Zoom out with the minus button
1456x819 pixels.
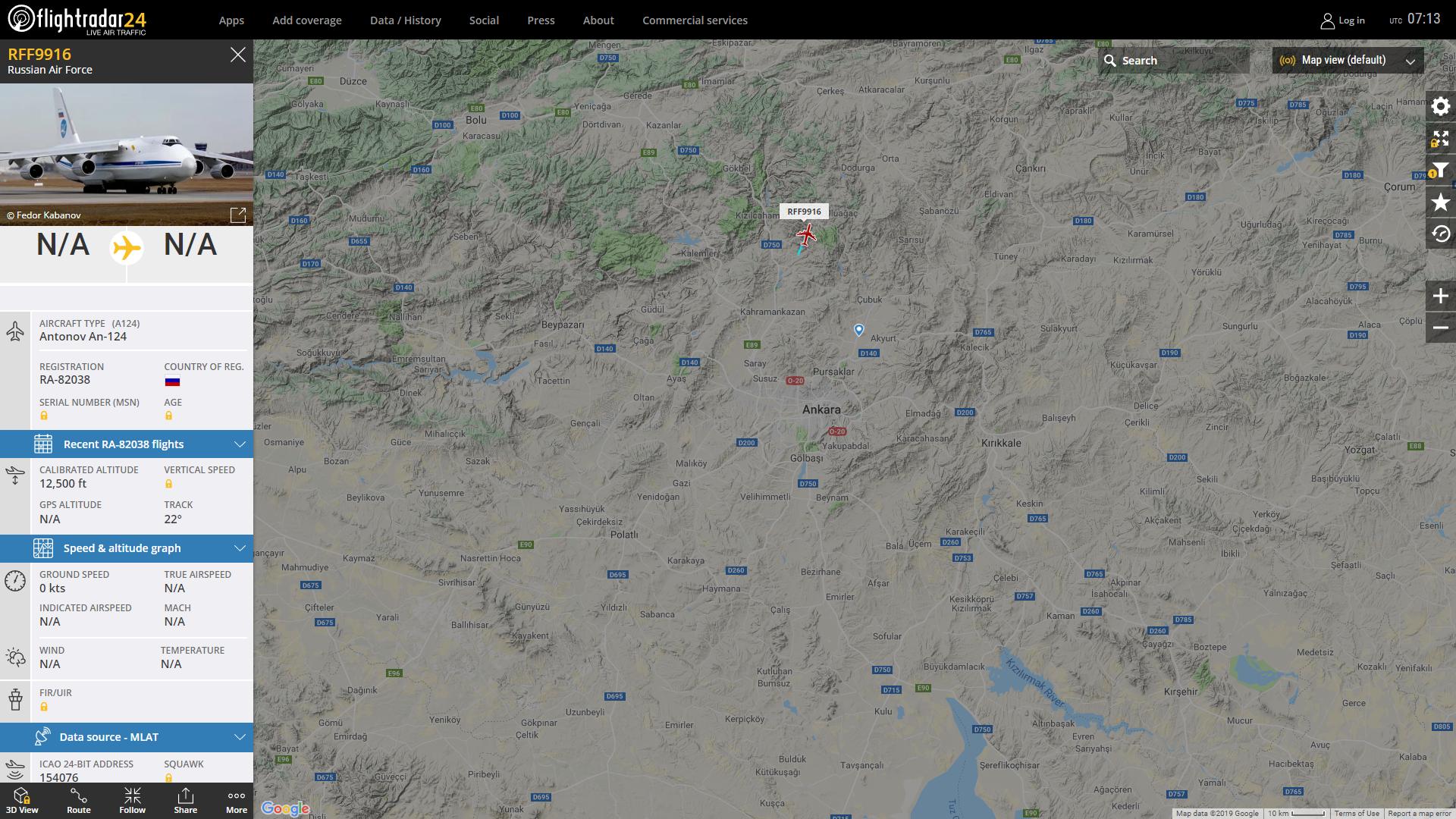[1440, 328]
